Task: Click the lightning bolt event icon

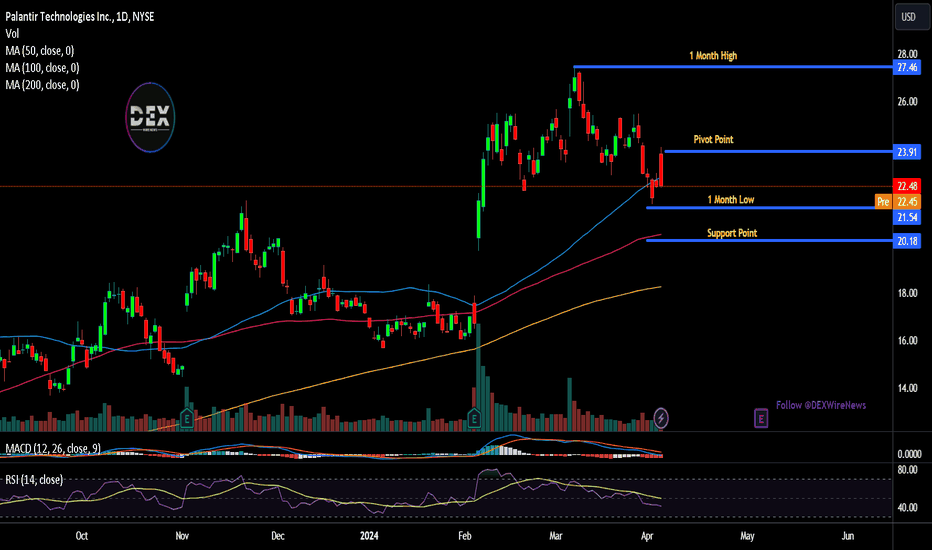Action: pos(661,419)
